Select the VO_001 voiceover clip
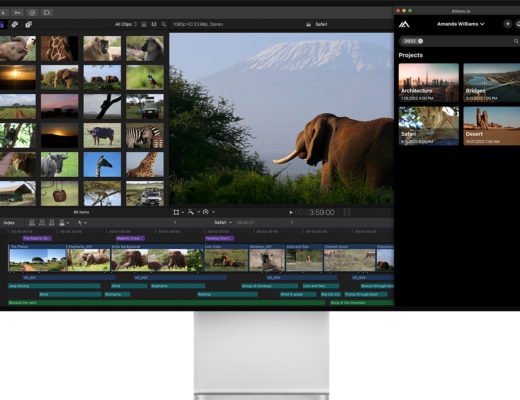This screenshot has width=520, height=400. coord(69,277)
